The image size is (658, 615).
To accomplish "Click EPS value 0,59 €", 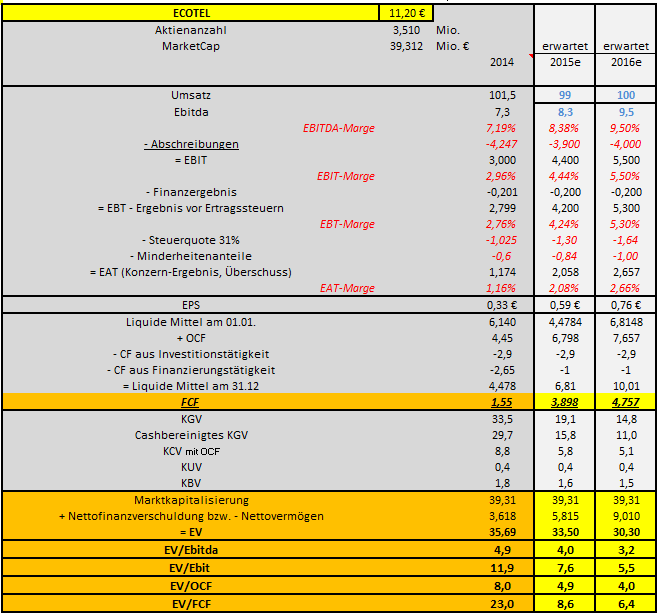I will tap(565, 305).
